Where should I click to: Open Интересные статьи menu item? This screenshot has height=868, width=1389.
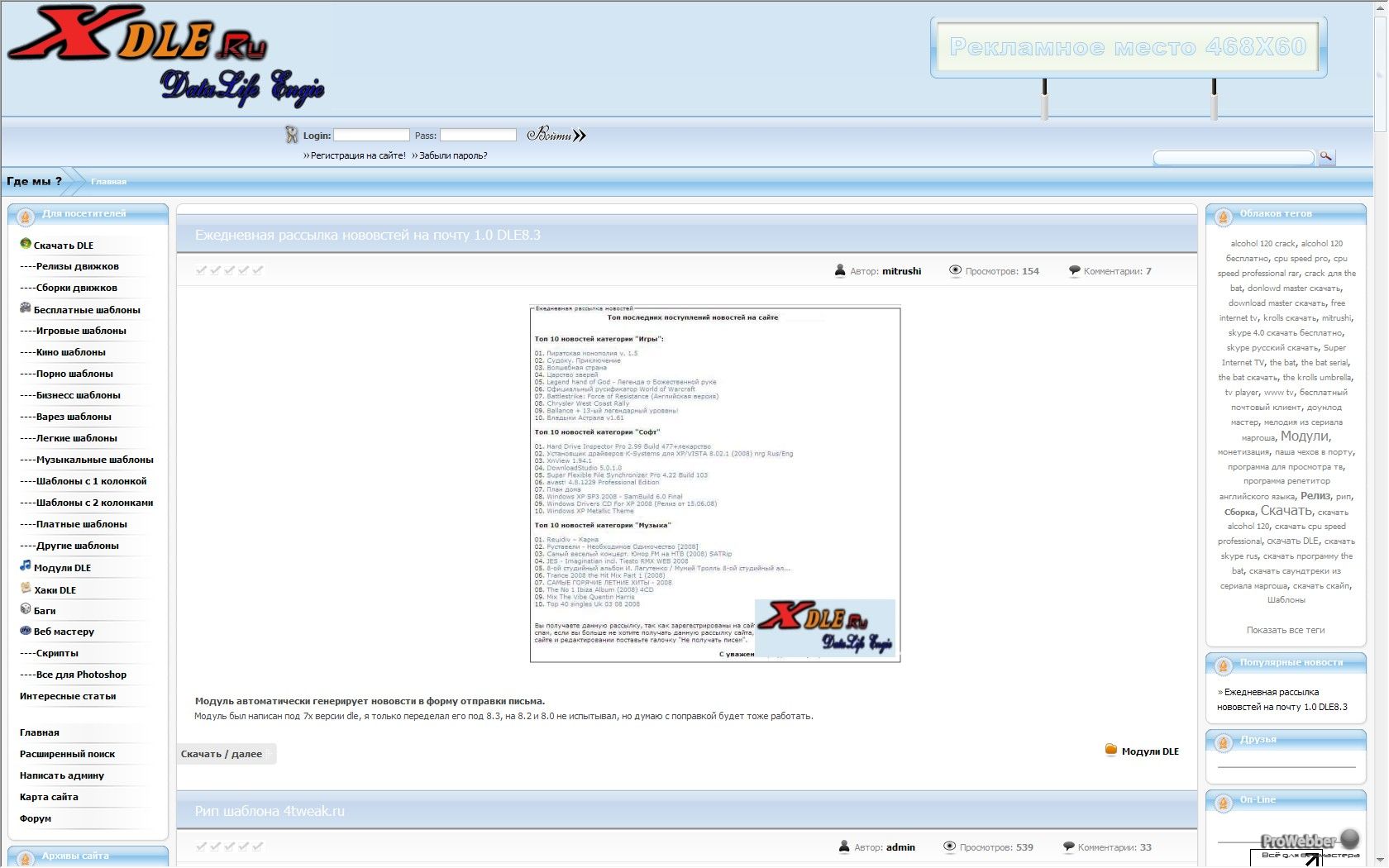[x=68, y=696]
